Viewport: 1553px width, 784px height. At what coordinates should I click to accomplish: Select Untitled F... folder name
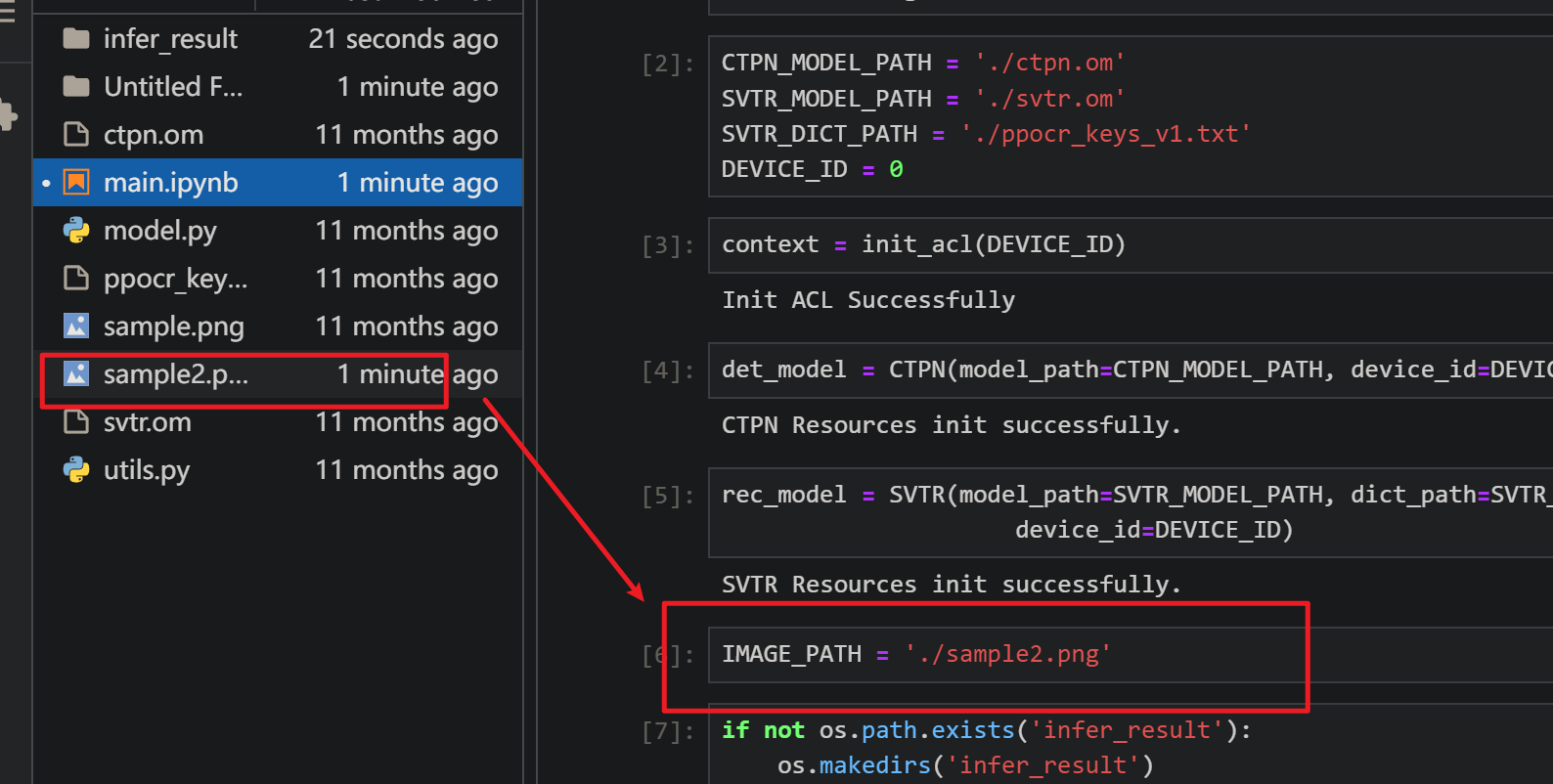click(173, 87)
